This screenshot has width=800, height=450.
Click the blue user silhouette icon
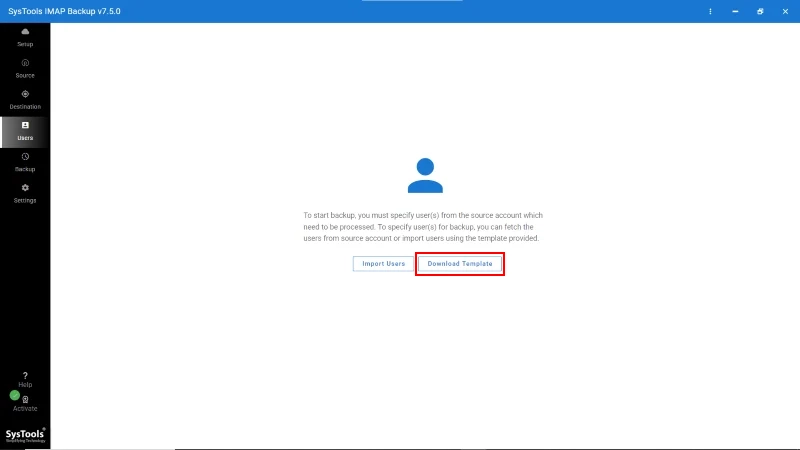pos(425,176)
